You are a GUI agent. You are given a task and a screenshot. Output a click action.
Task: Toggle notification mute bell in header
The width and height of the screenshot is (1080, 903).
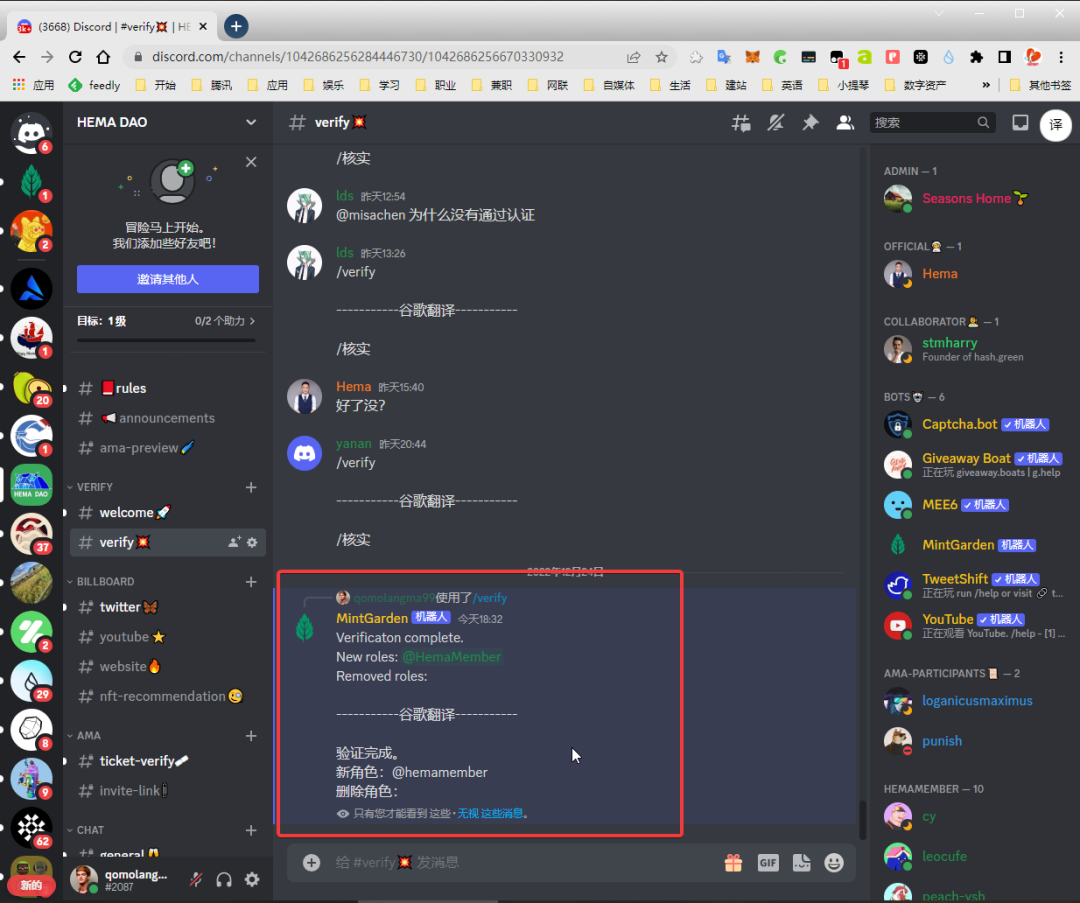[x=776, y=123]
